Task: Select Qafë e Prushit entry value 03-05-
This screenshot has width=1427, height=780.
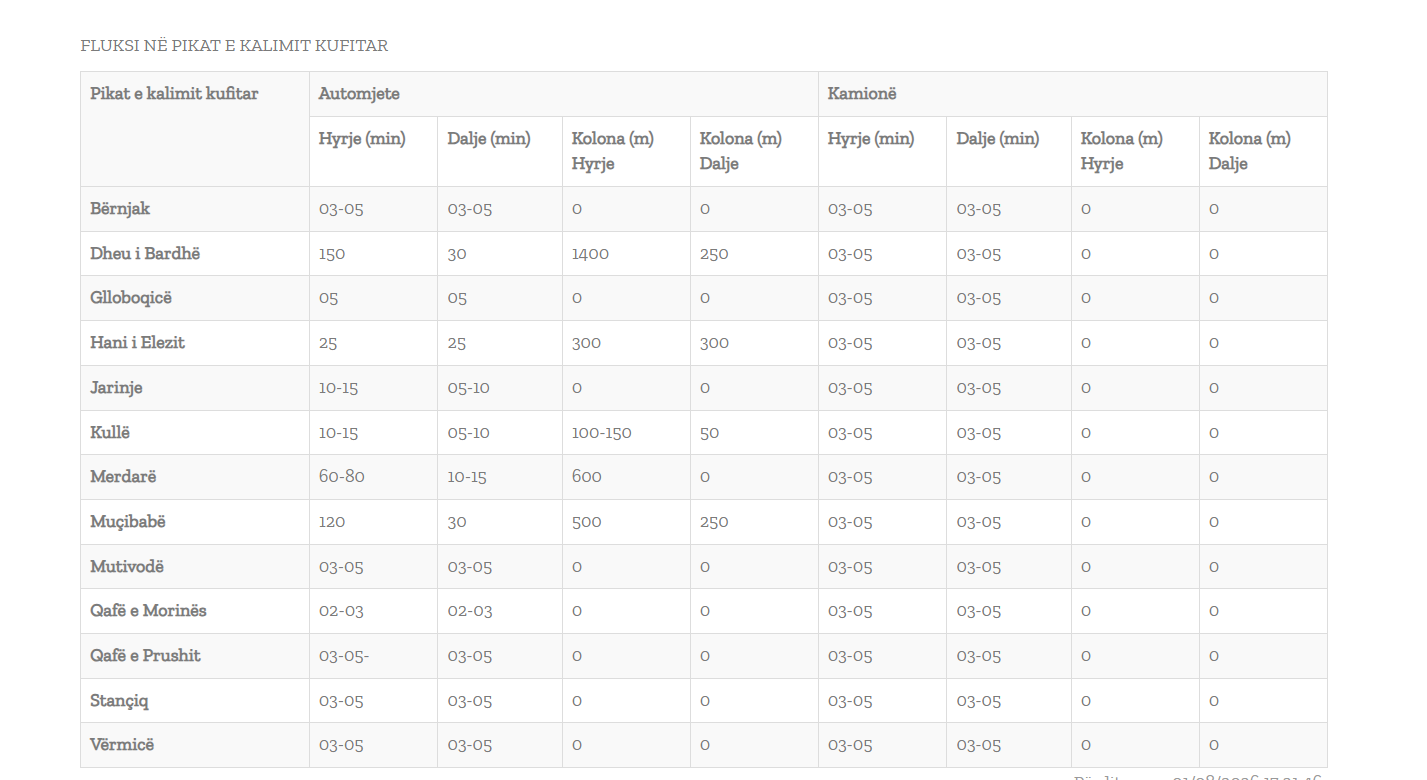Action: [x=345, y=656]
